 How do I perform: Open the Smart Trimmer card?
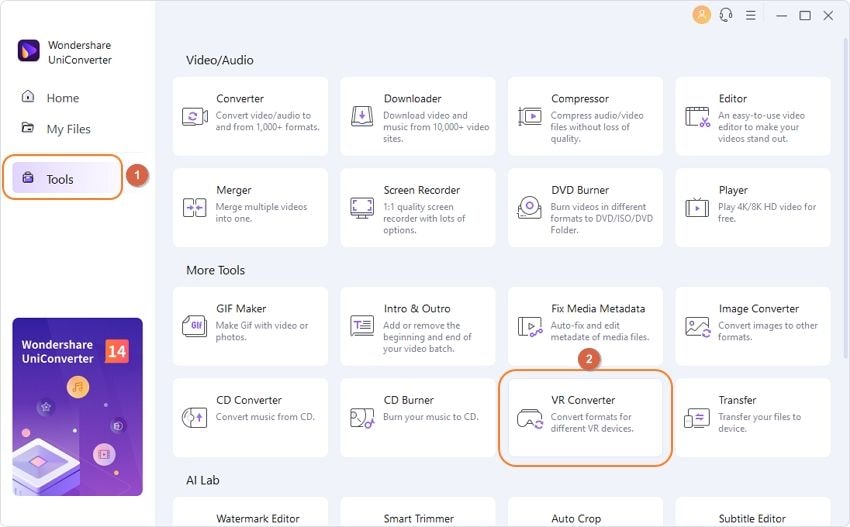click(418, 512)
